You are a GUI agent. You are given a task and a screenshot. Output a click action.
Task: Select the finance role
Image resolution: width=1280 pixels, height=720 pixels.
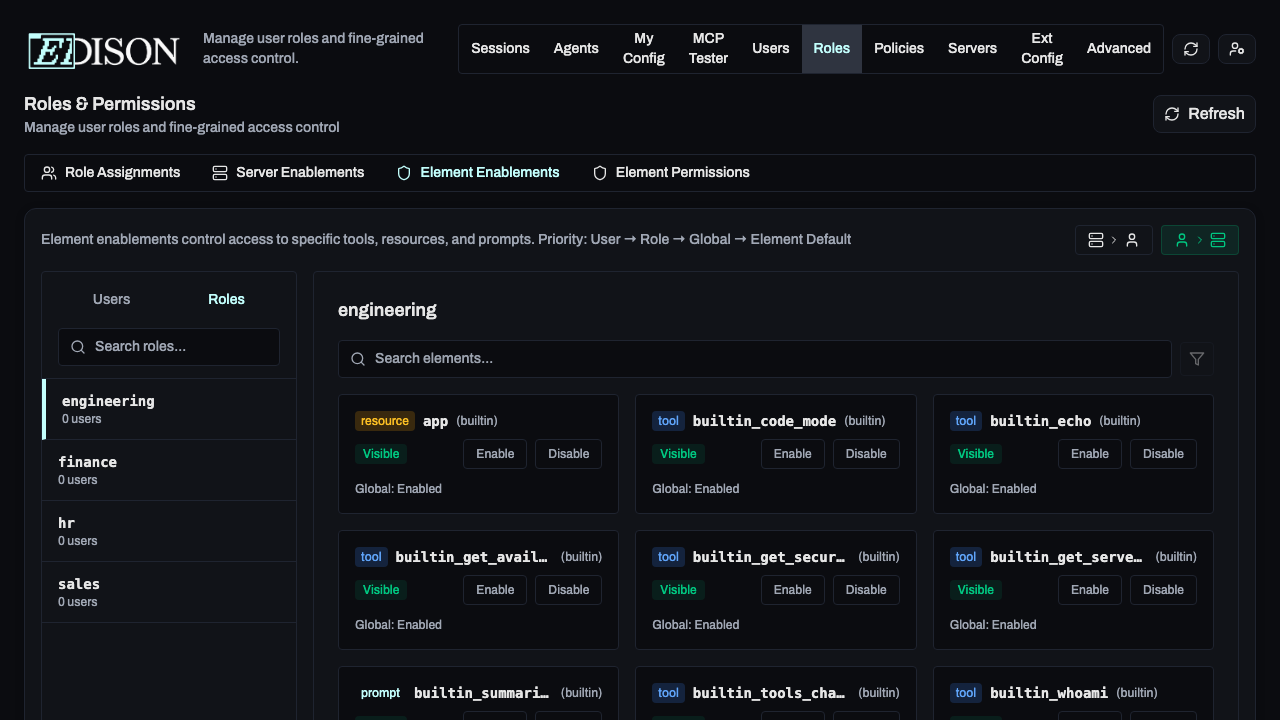point(169,470)
